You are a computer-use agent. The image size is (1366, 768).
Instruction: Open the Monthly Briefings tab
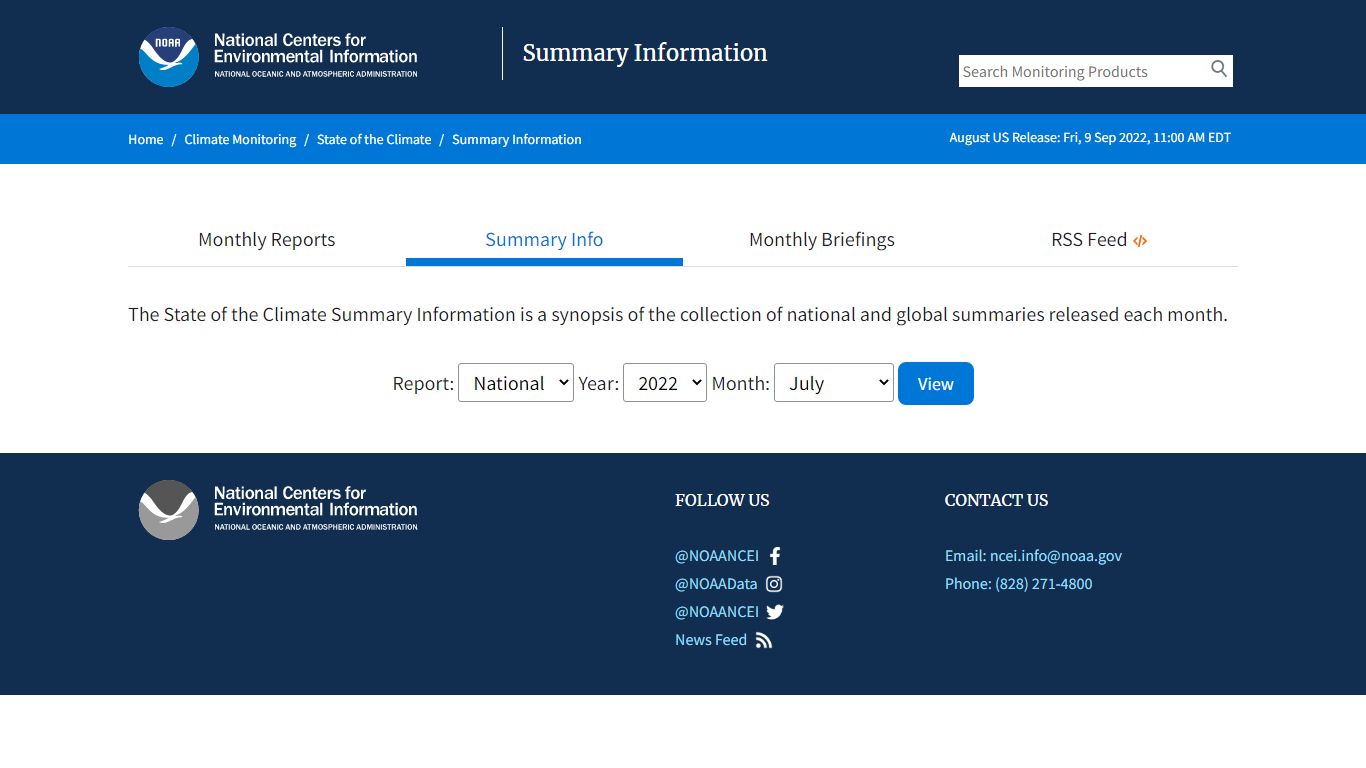pos(822,240)
